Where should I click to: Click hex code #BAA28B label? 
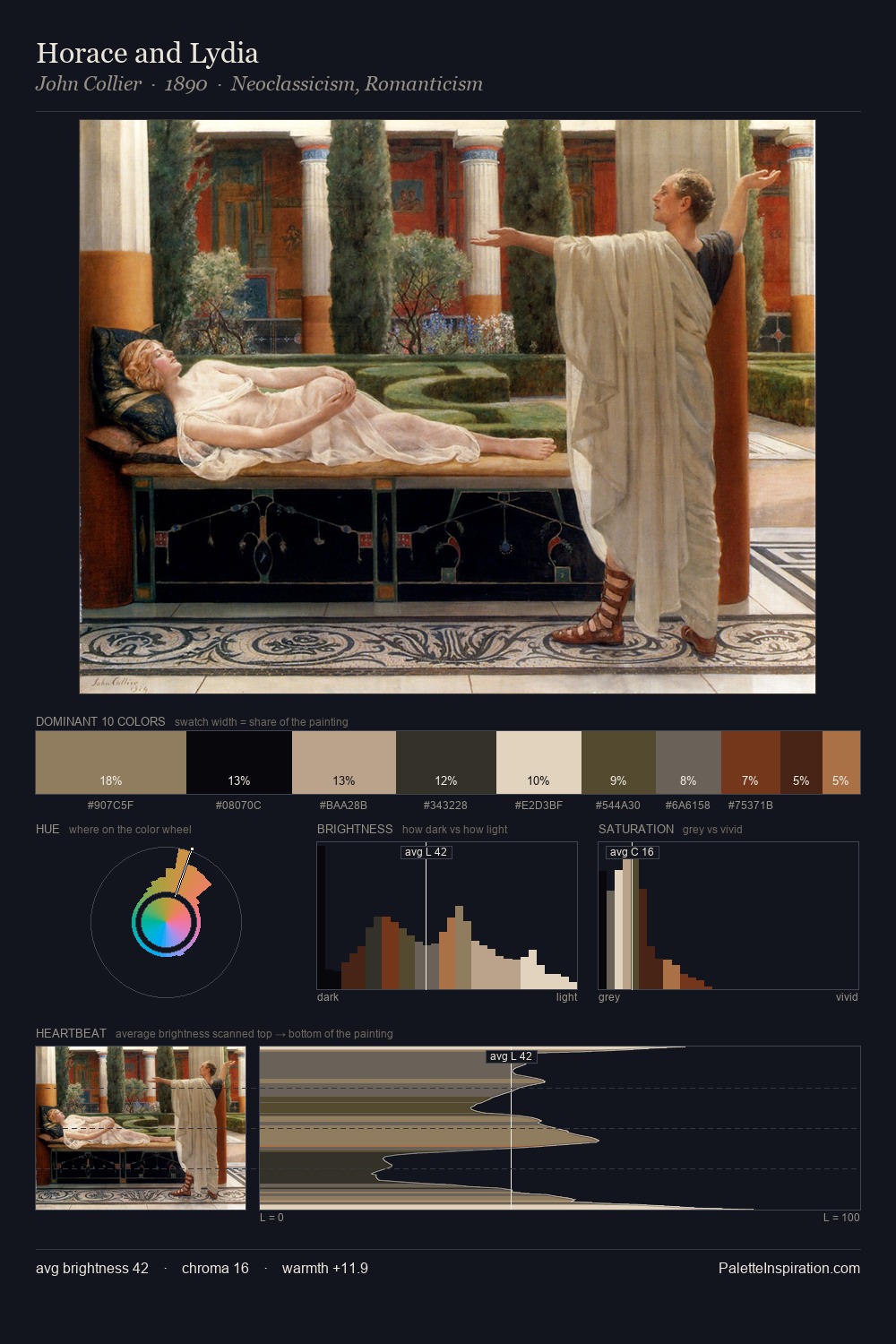click(344, 806)
